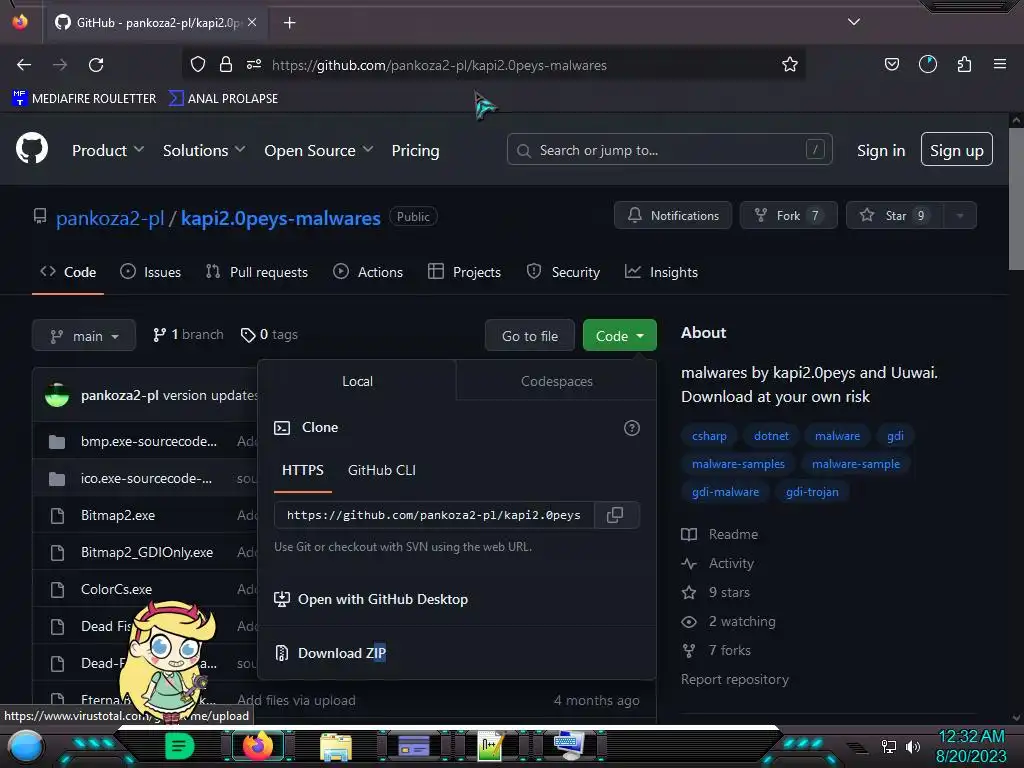Open the Actions tab

click(x=368, y=272)
